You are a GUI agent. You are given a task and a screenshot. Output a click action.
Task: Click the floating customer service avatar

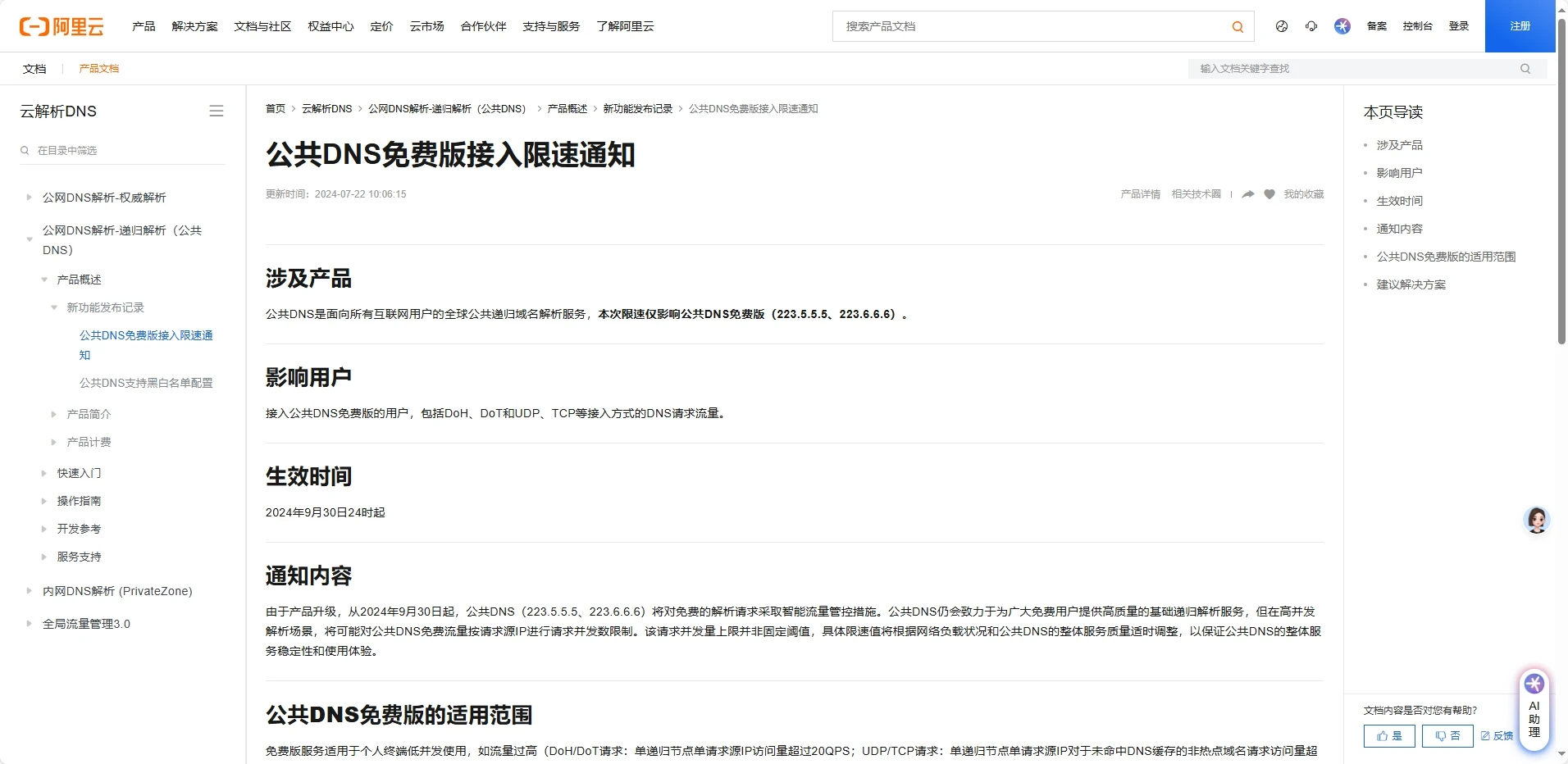(1536, 520)
